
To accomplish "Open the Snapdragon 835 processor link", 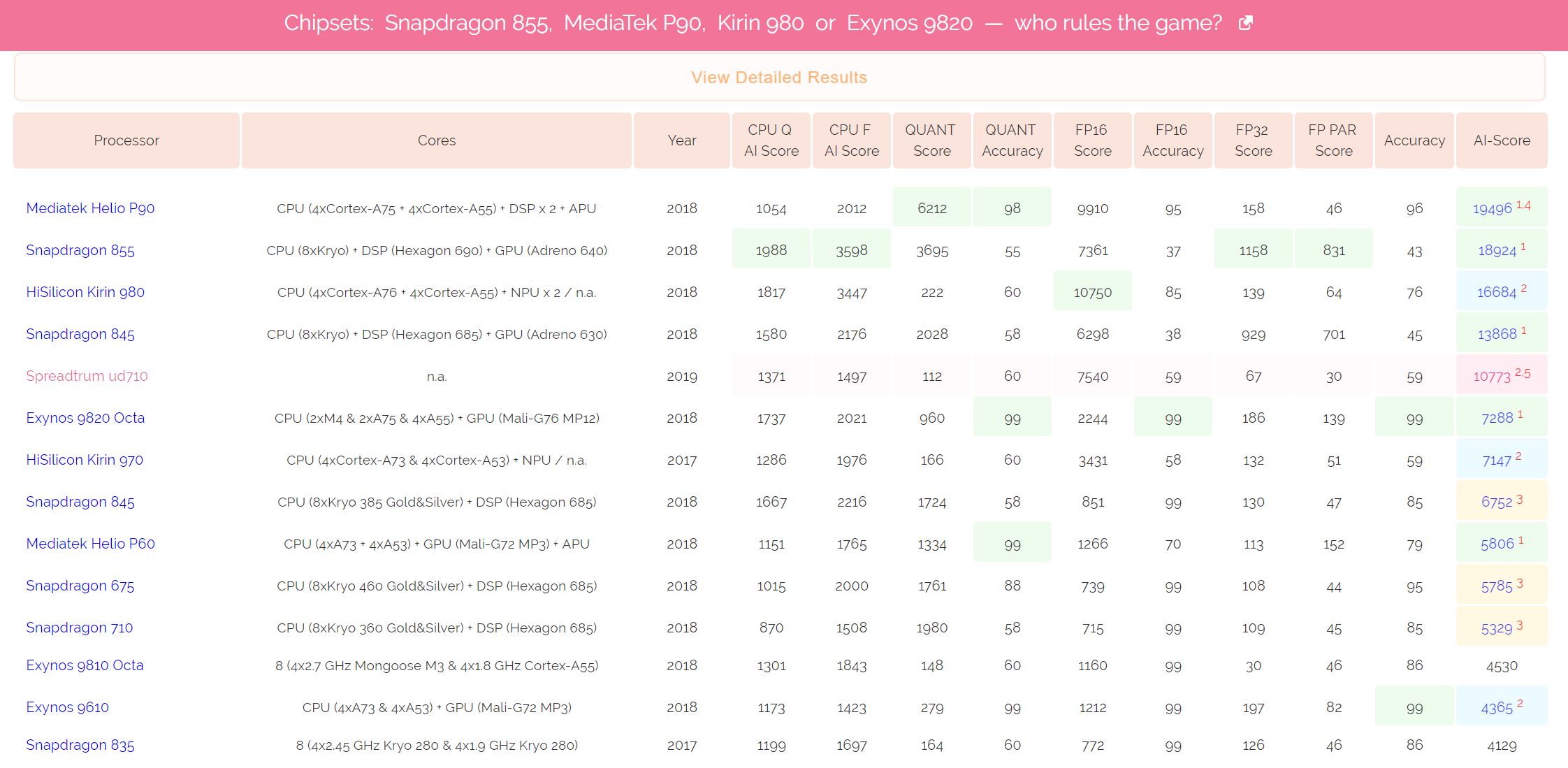I will point(80,745).
